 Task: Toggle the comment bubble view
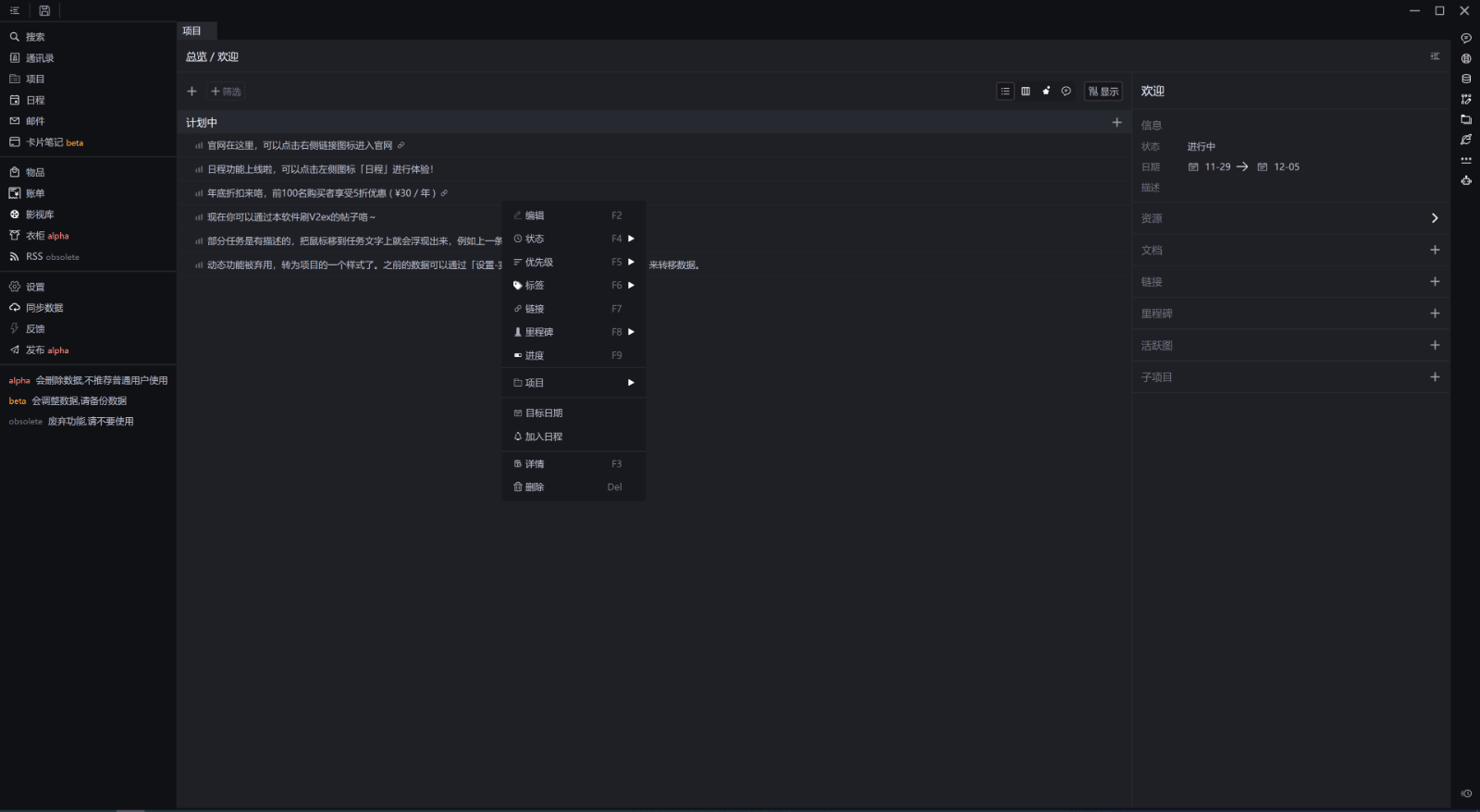tap(1067, 92)
